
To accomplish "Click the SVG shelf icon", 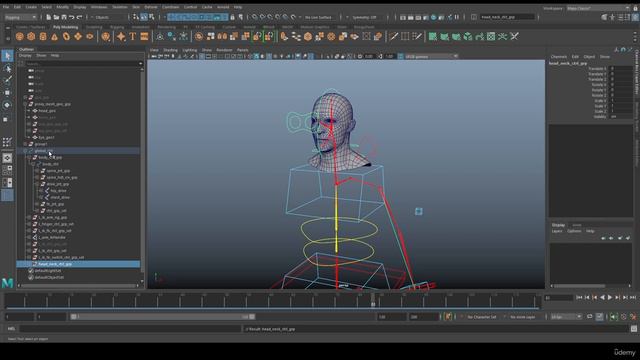I will 144,37.
